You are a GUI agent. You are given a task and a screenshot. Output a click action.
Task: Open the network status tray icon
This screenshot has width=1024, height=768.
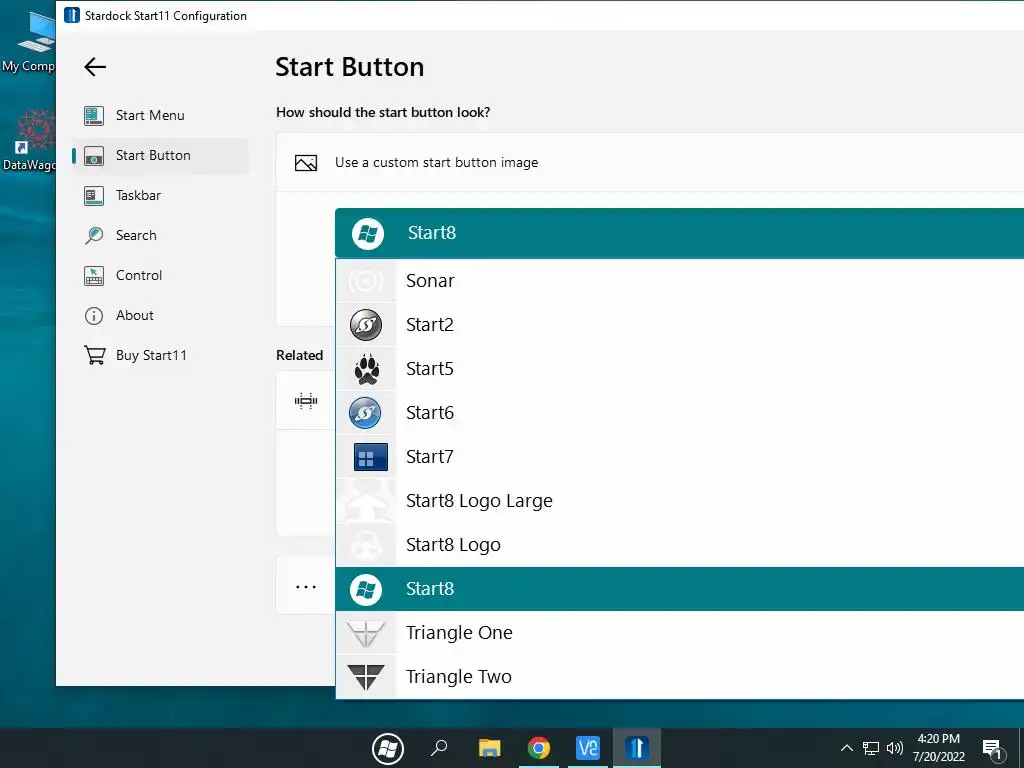[x=871, y=748]
